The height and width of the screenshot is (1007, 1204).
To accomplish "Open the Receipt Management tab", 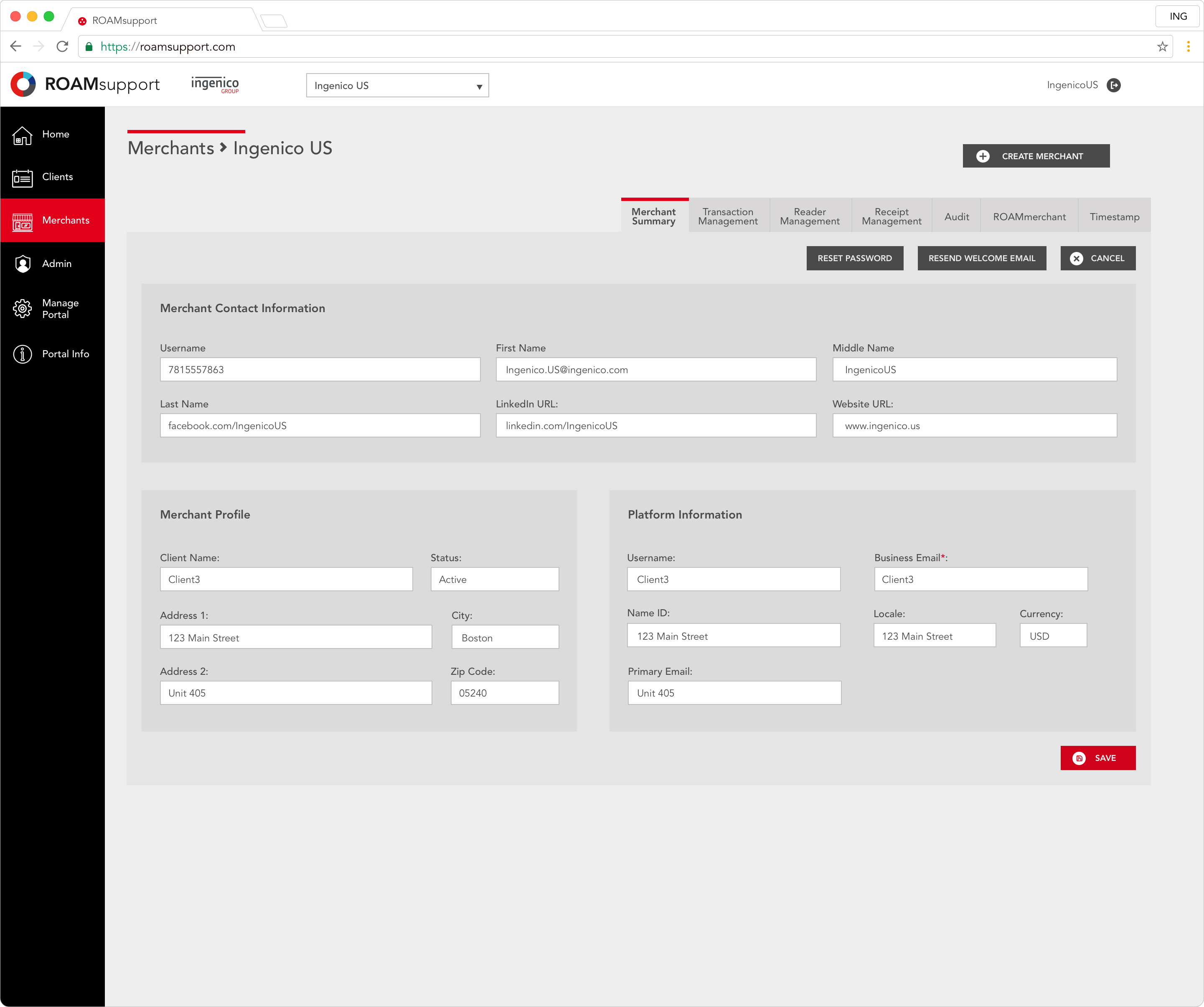I will coord(892,216).
